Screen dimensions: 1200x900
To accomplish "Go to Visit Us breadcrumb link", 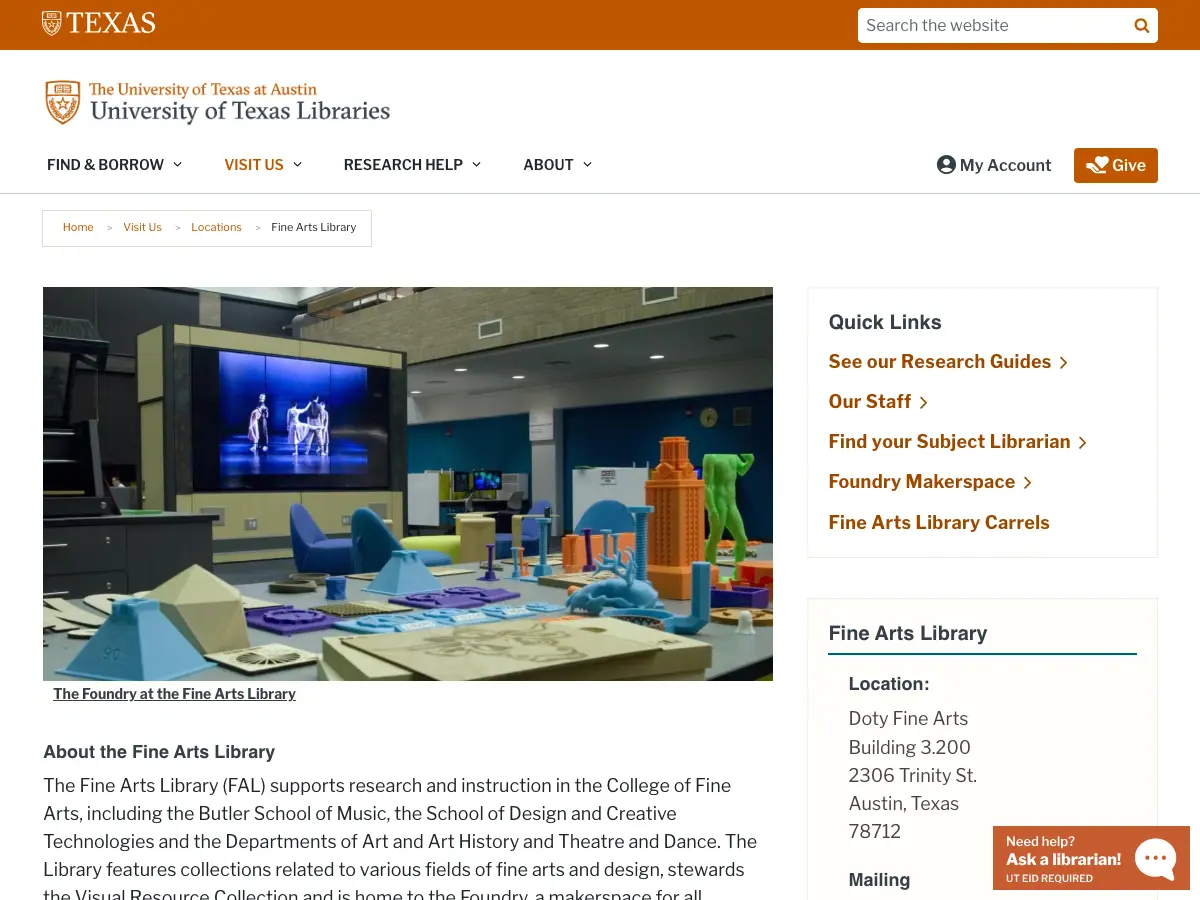I will [142, 227].
